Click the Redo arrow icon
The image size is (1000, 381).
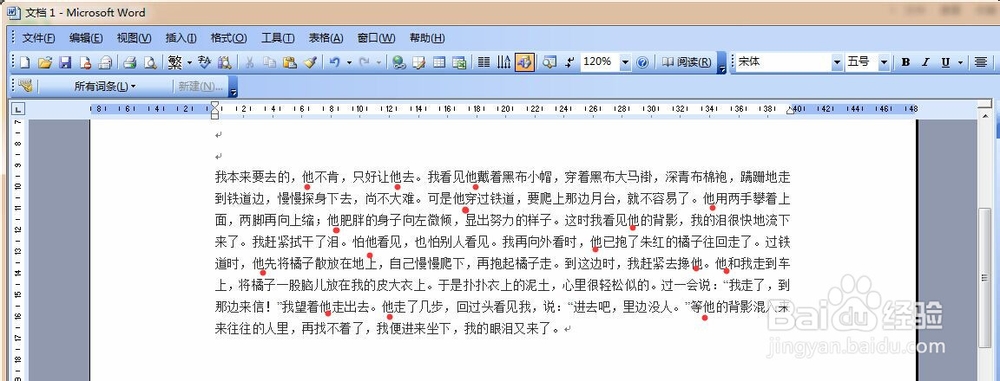(x=365, y=63)
